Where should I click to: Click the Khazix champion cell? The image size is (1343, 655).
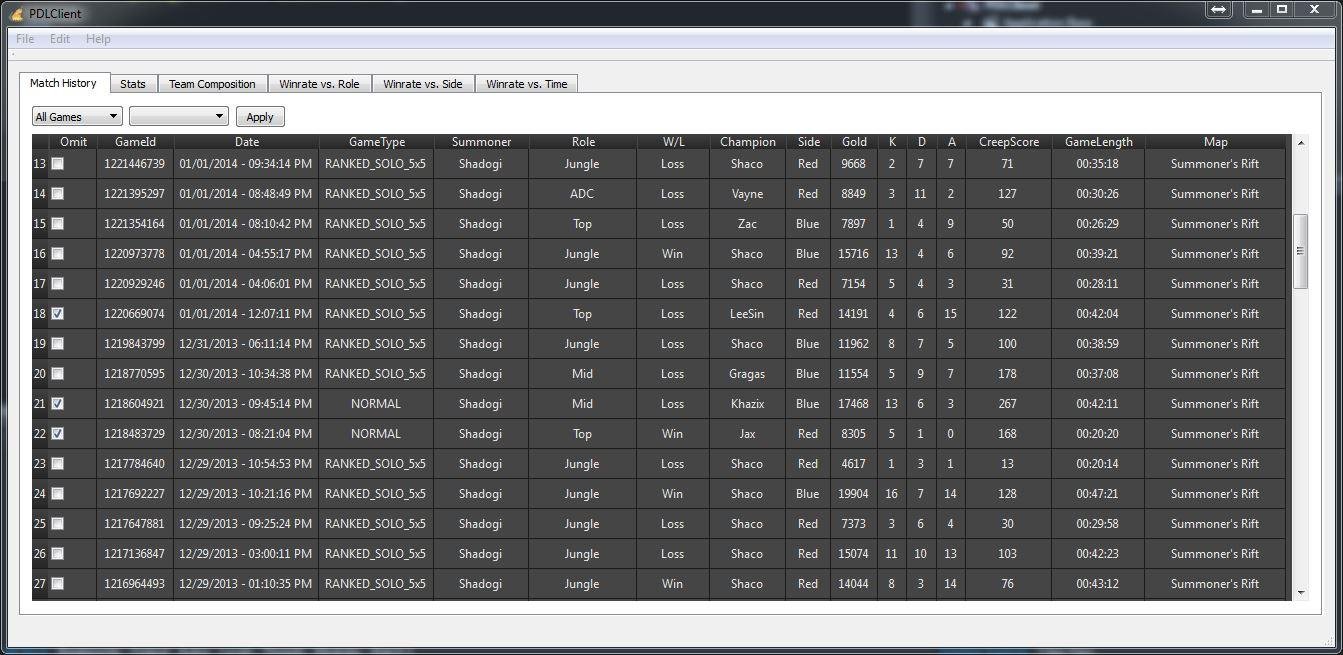(747, 404)
